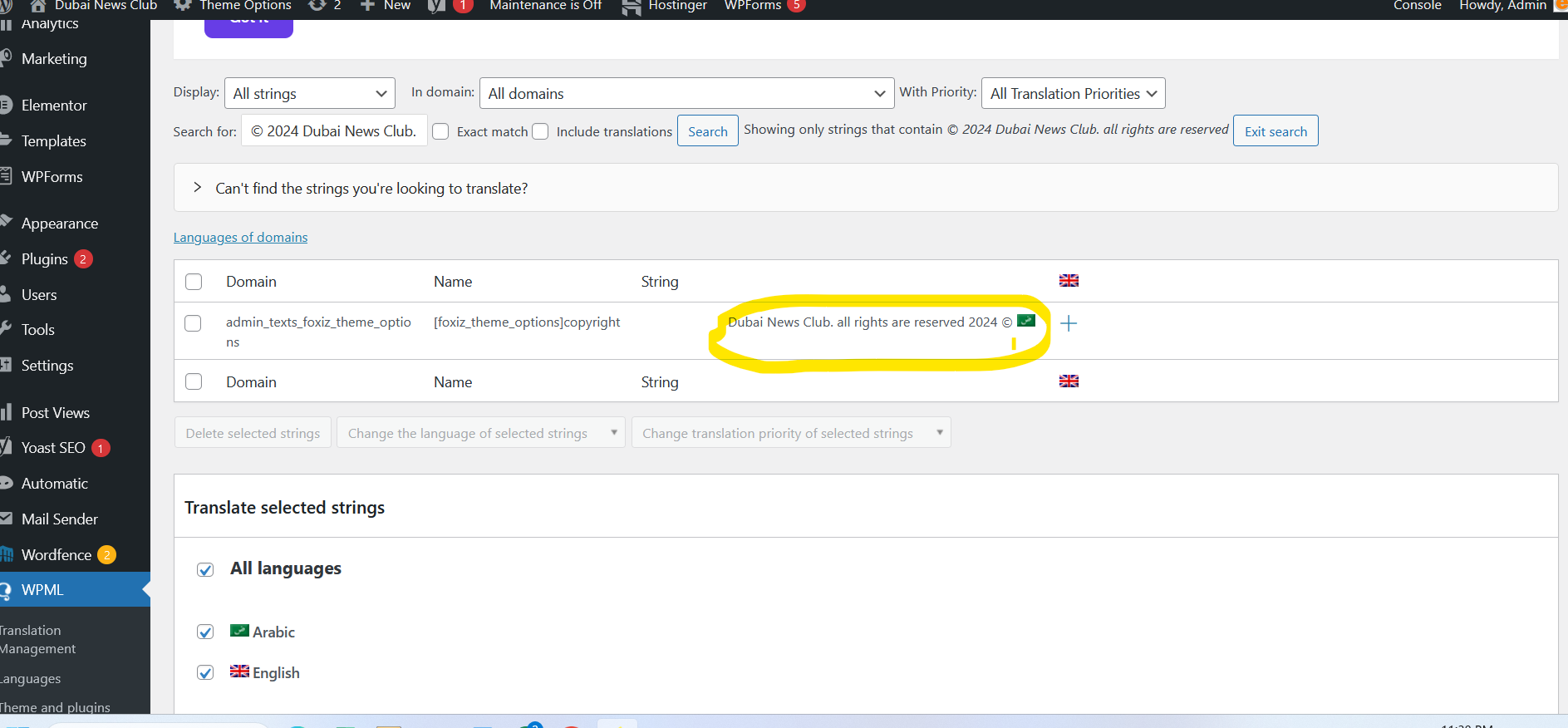The image size is (1568, 728).
Task: Open Tools sidebar icon
Action: 5,329
